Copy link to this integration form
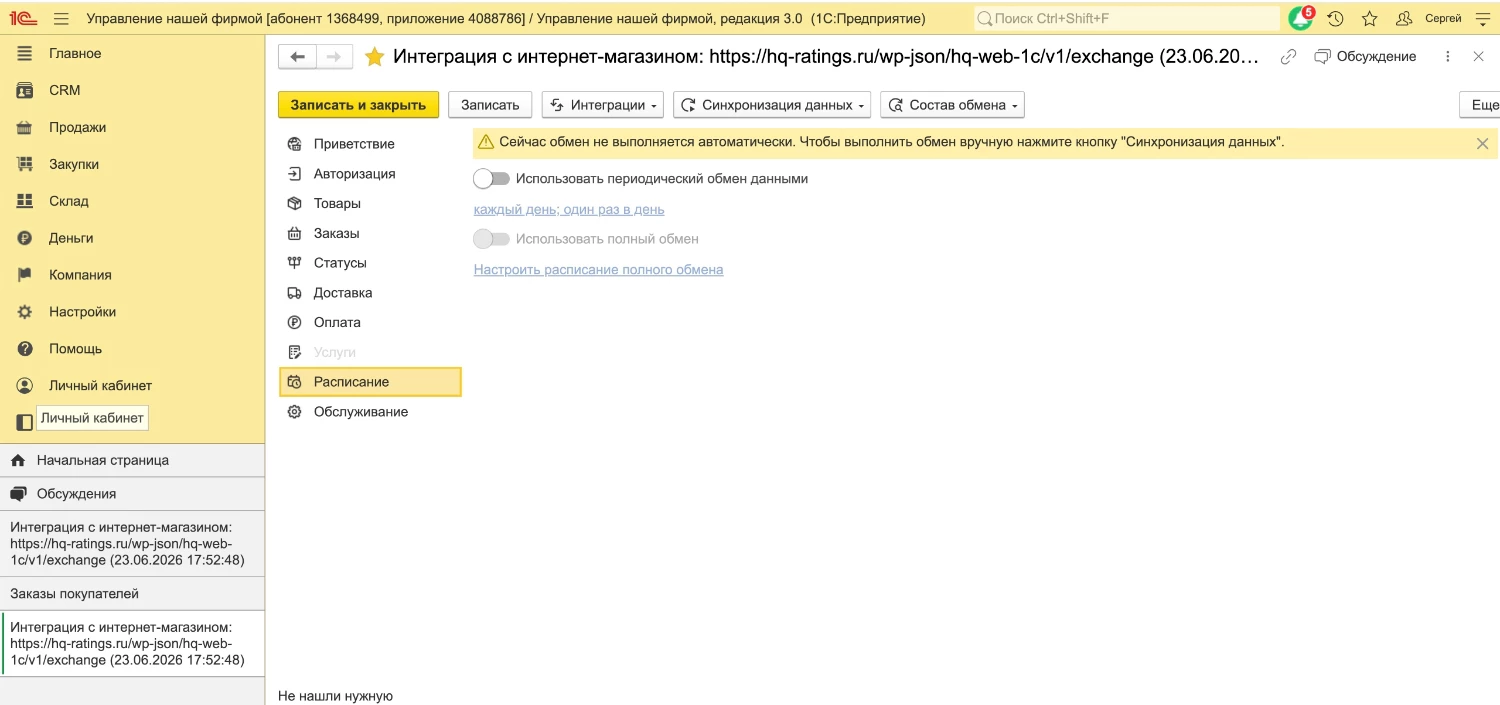 tap(1288, 57)
